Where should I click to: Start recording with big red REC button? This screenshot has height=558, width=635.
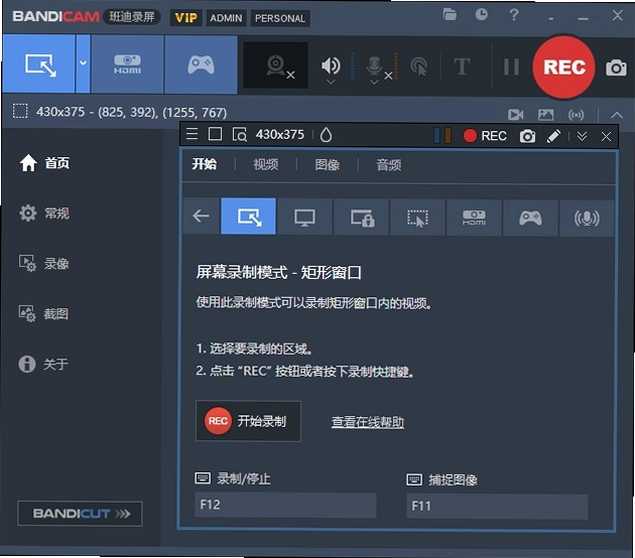pos(564,67)
